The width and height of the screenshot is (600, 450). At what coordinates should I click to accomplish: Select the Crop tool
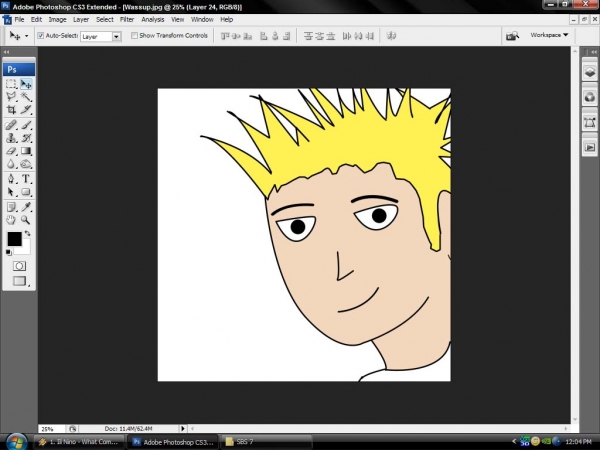(11, 110)
